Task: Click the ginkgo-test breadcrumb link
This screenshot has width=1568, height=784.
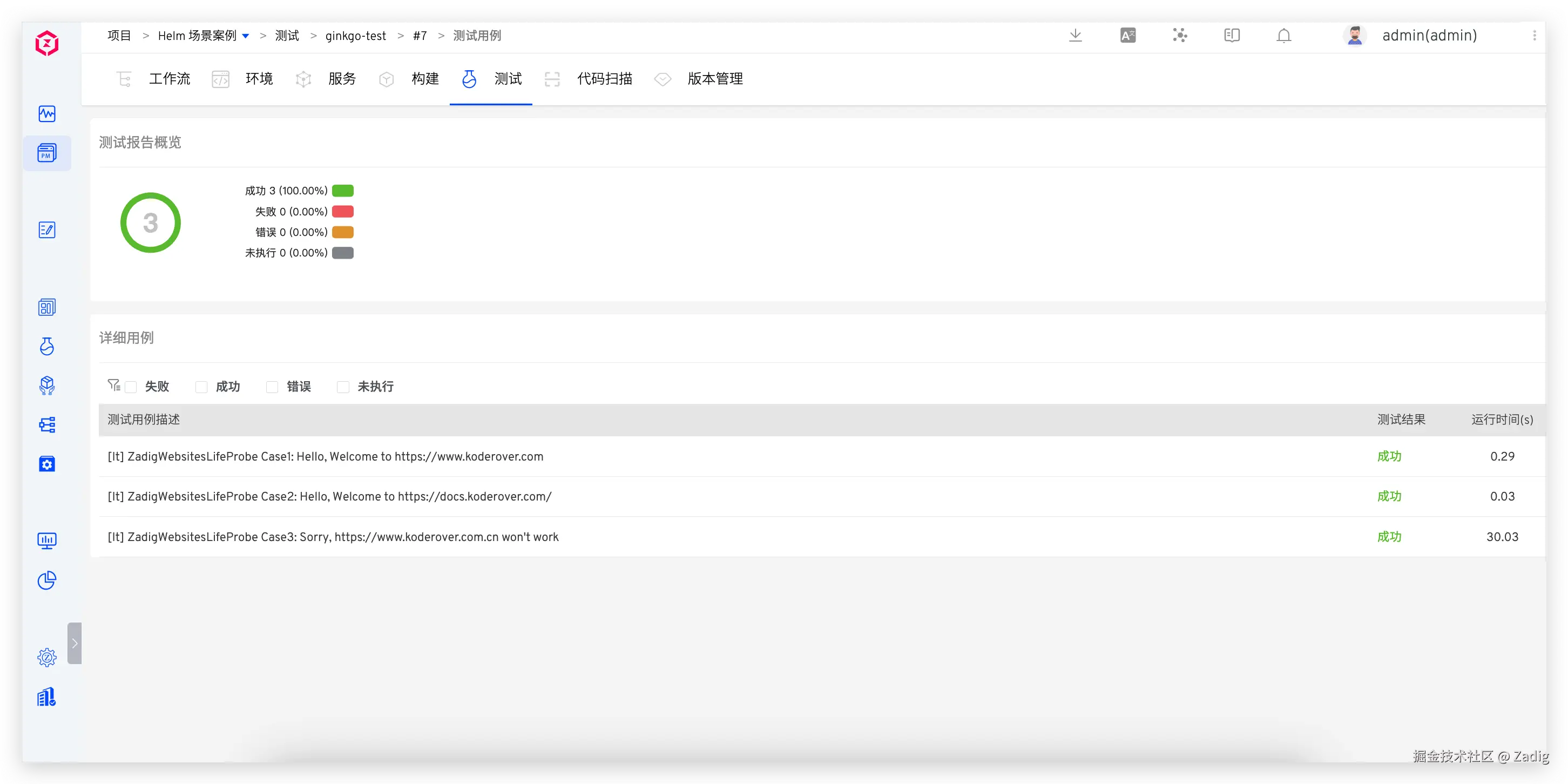Action: coord(355,36)
